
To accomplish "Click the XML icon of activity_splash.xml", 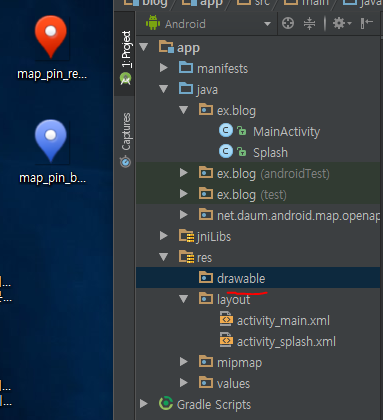I will coord(226,340).
